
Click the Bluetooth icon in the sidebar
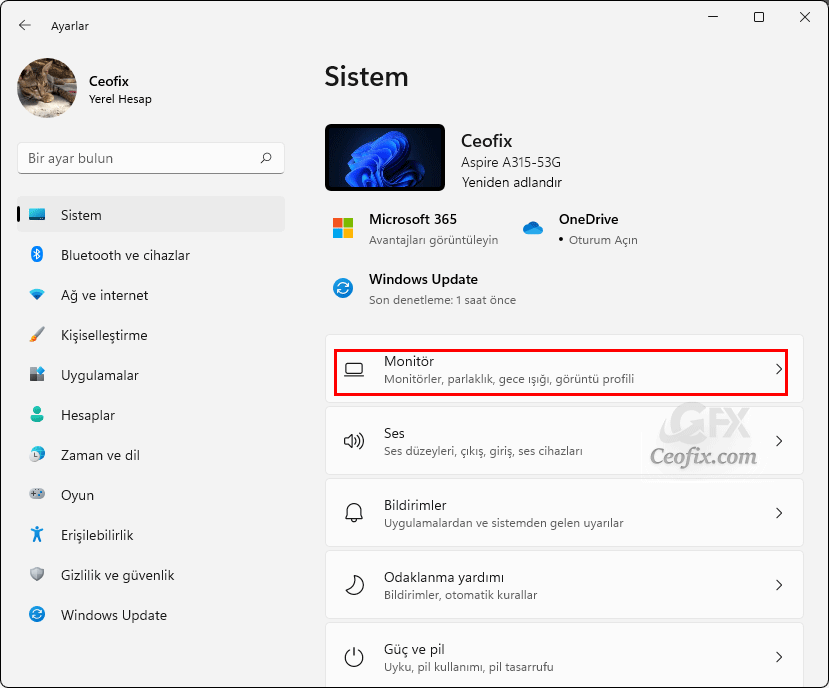[37, 254]
